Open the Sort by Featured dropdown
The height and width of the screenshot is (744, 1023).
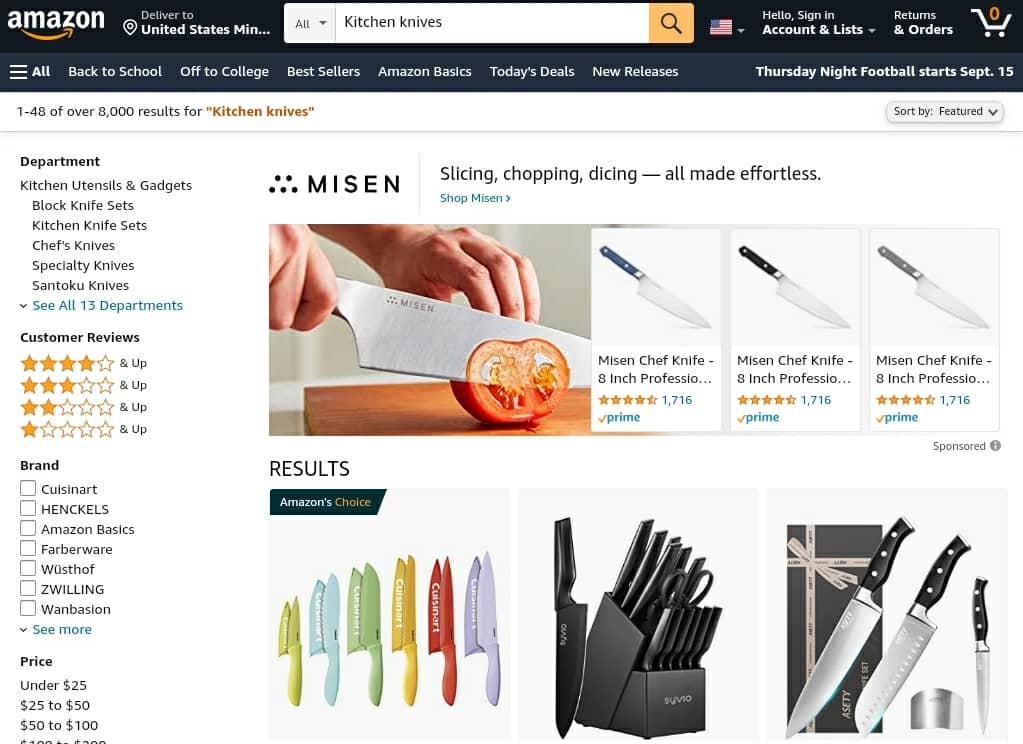click(945, 112)
